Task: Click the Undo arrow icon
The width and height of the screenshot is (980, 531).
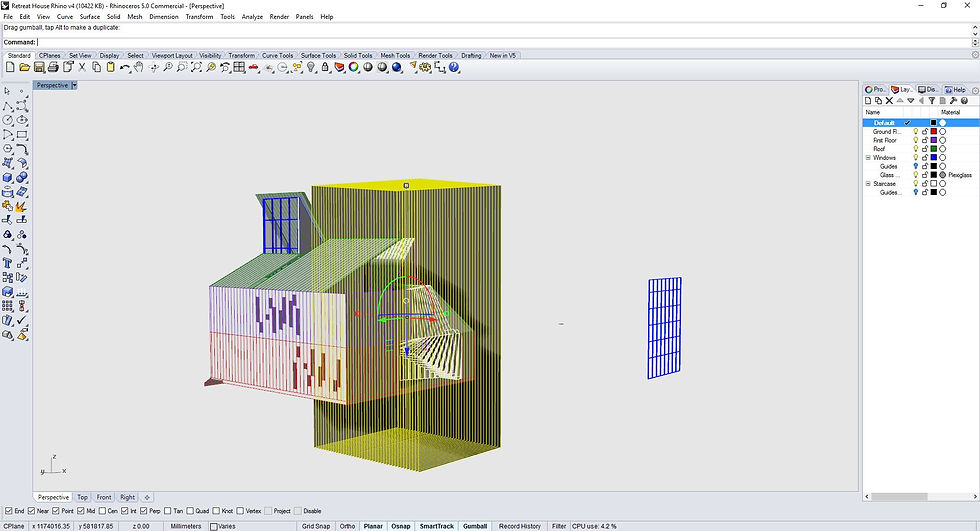Action: point(125,67)
